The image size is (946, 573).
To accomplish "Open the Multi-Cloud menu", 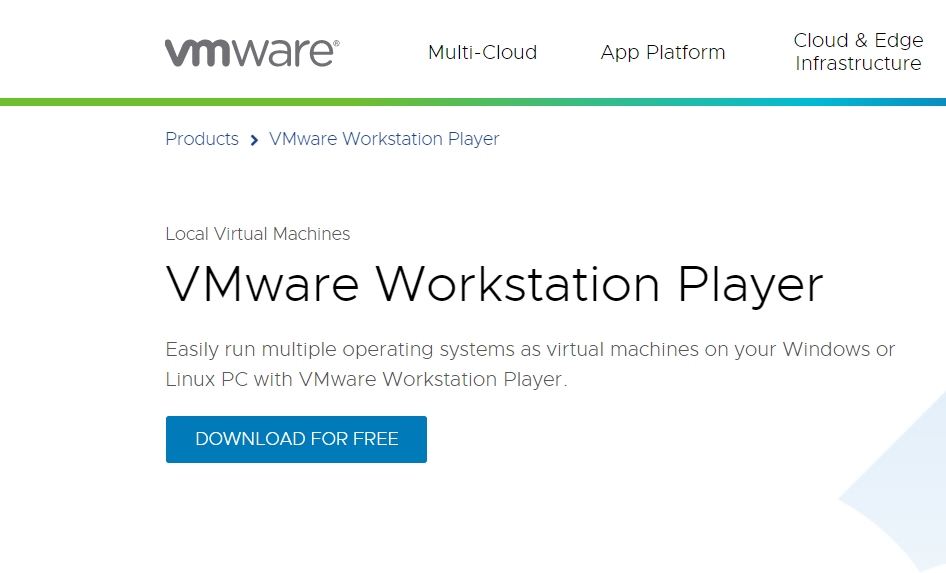I will pyautogui.click(x=482, y=52).
